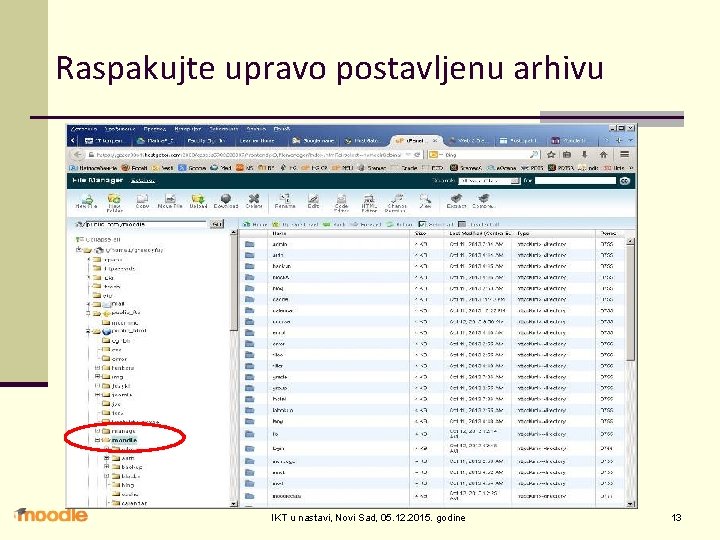Select the login folder row

coord(433,449)
